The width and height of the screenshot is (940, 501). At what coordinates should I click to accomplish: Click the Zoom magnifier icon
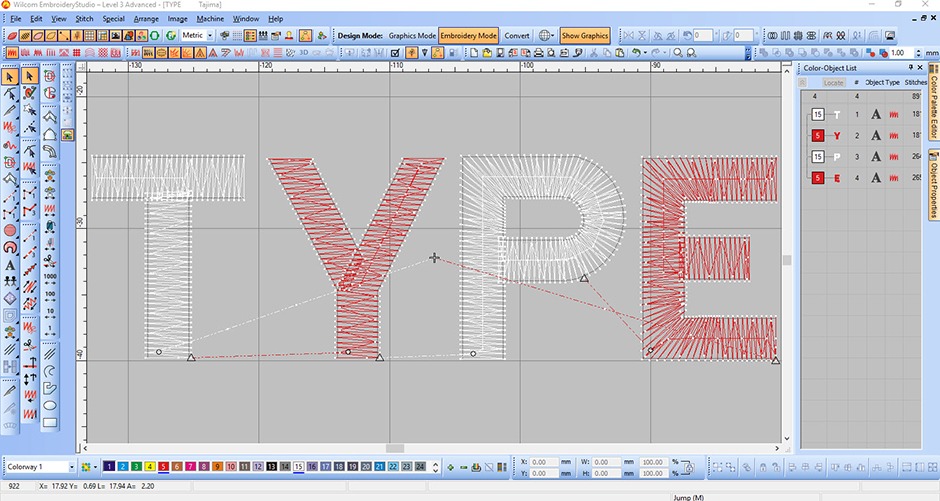click(x=678, y=53)
